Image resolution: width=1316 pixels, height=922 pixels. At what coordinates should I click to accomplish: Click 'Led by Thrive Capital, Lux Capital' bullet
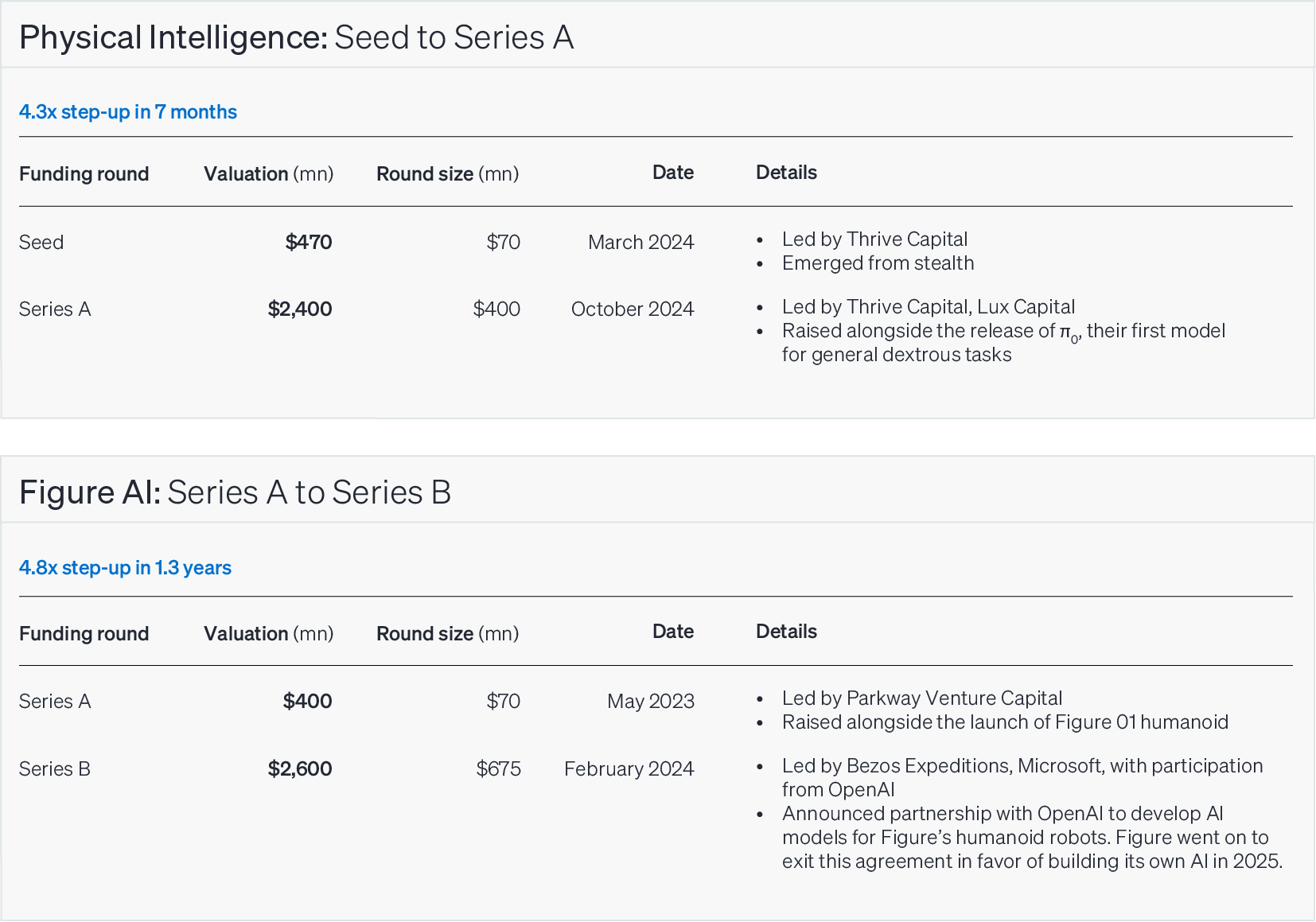(929, 307)
